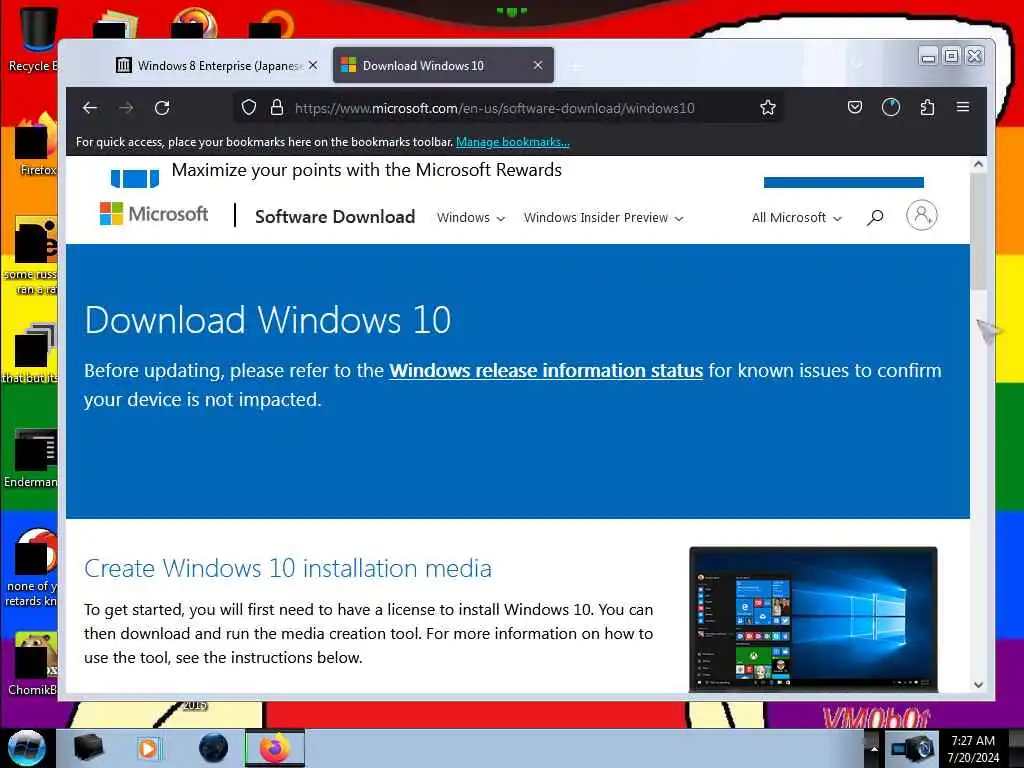
Task: Launch the media player taskbar icon
Action: (x=148, y=748)
